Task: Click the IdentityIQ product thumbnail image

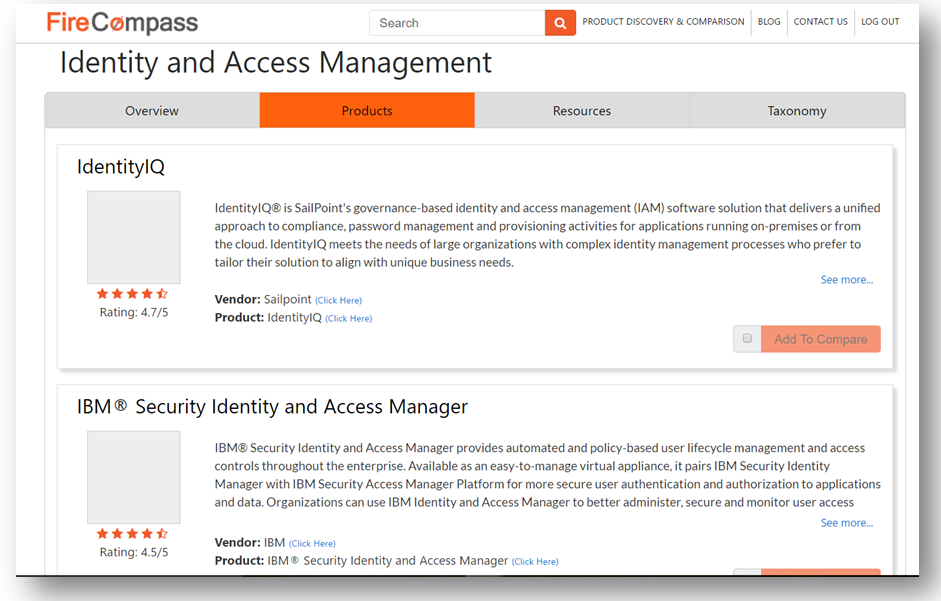Action: tap(133, 237)
